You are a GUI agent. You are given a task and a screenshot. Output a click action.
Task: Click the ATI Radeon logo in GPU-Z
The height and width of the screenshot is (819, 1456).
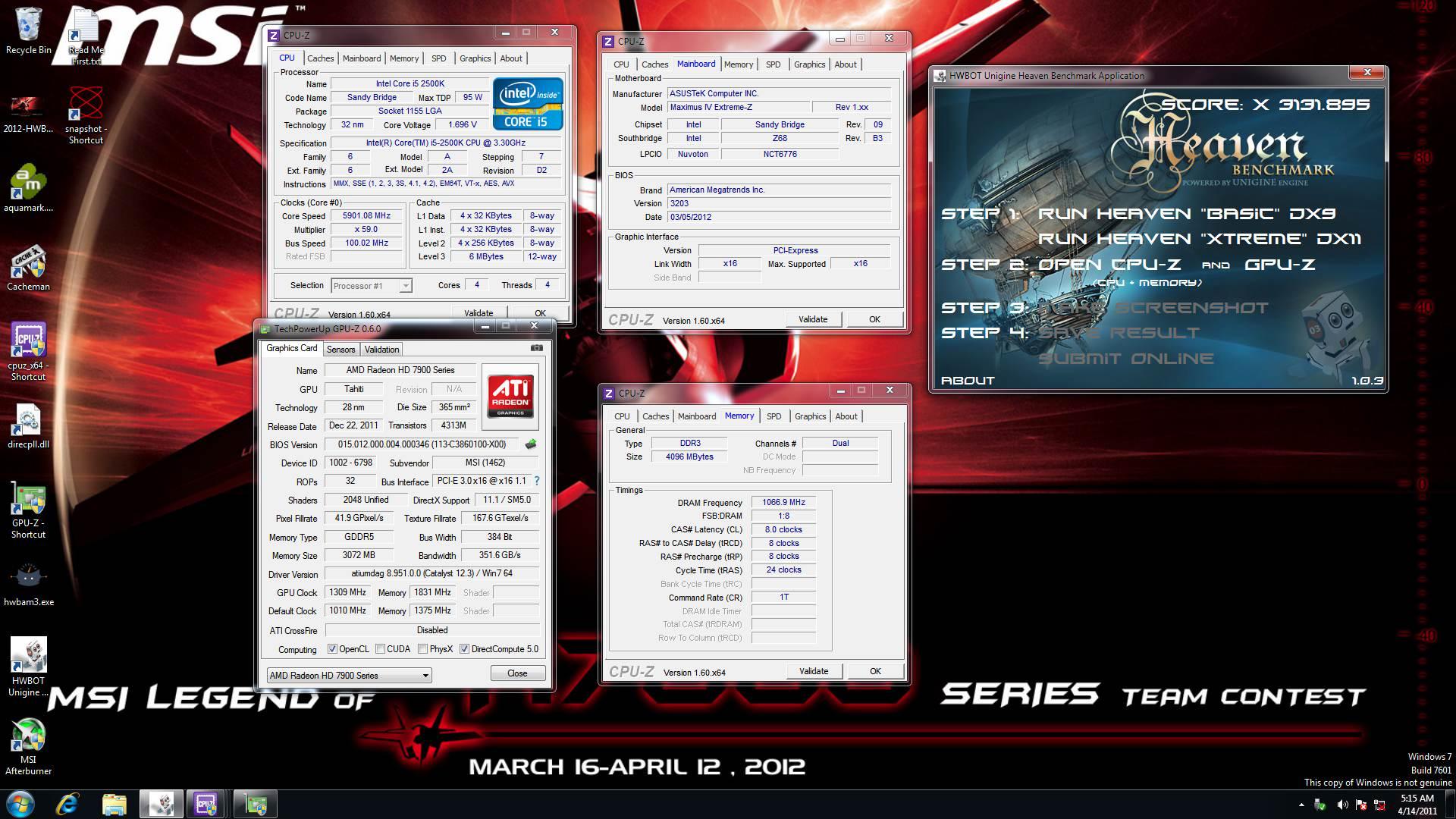[x=510, y=395]
